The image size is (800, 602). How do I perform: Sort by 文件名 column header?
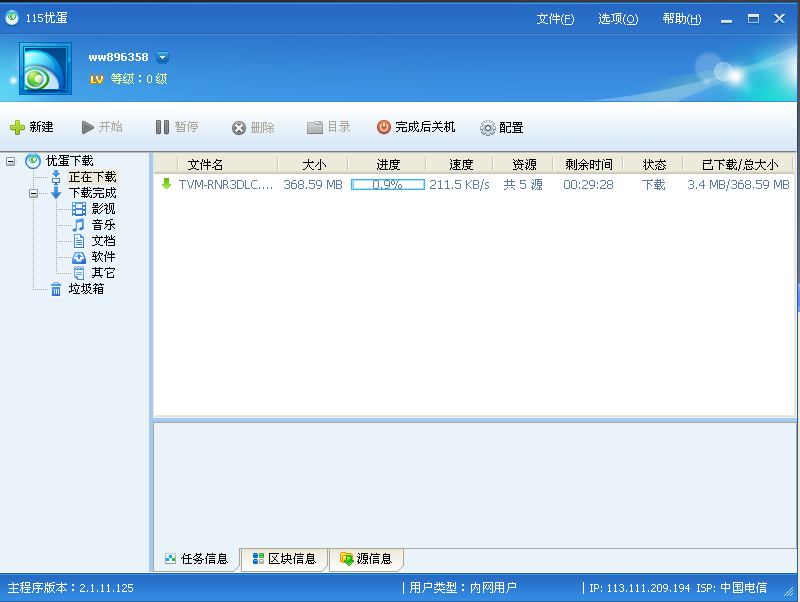click(206, 164)
